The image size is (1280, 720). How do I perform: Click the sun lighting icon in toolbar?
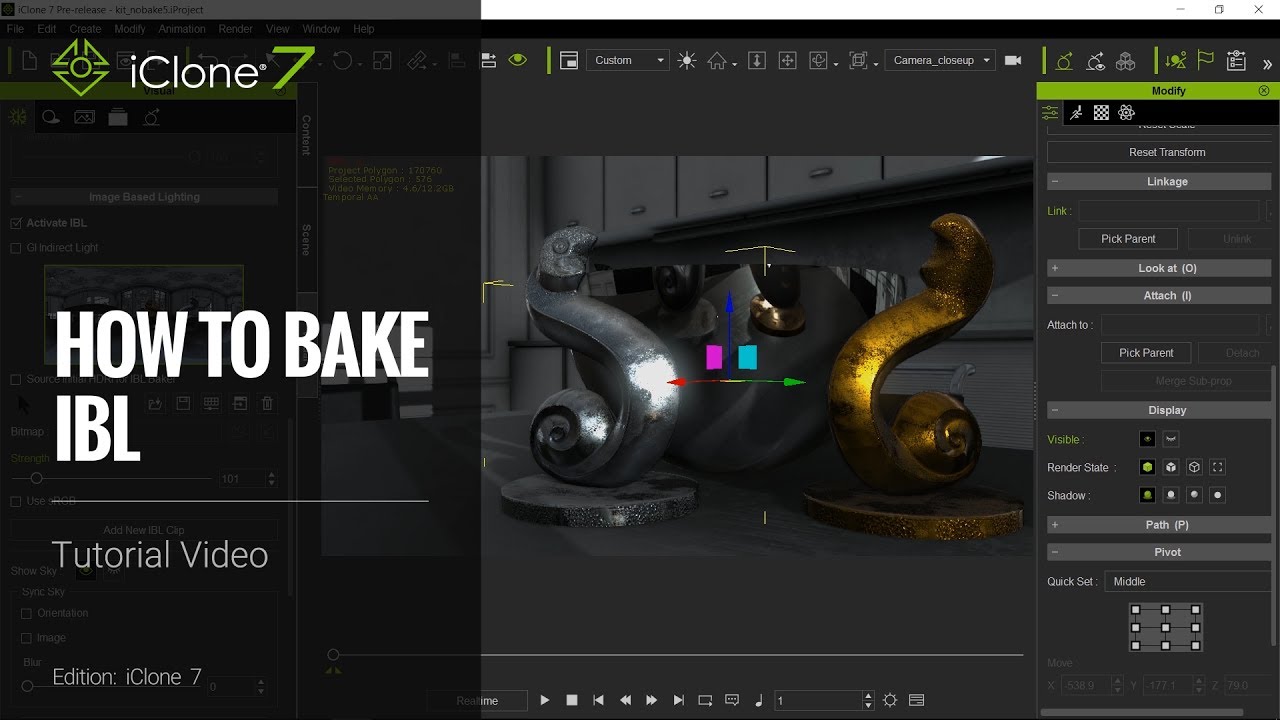point(687,60)
